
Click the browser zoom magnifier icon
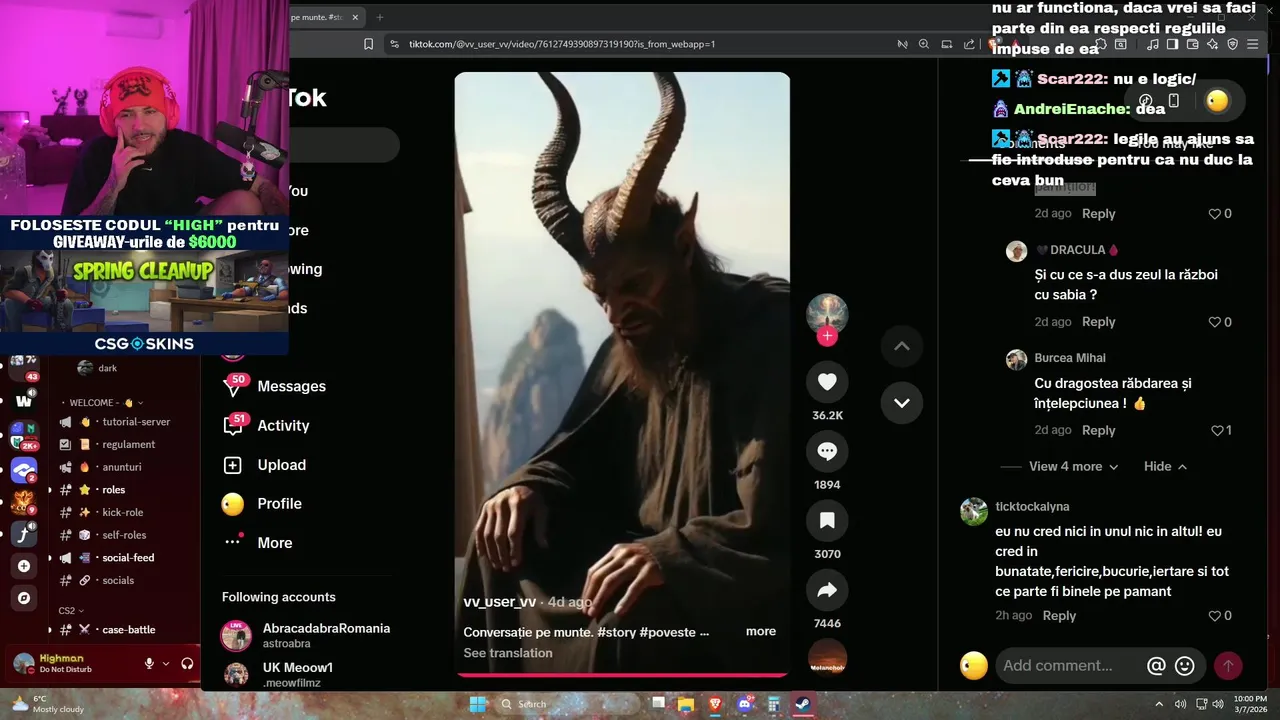(924, 44)
